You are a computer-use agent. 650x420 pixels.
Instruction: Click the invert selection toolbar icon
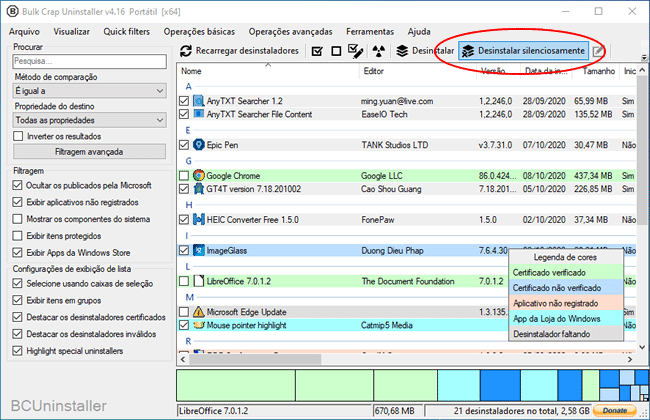[355, 51]
